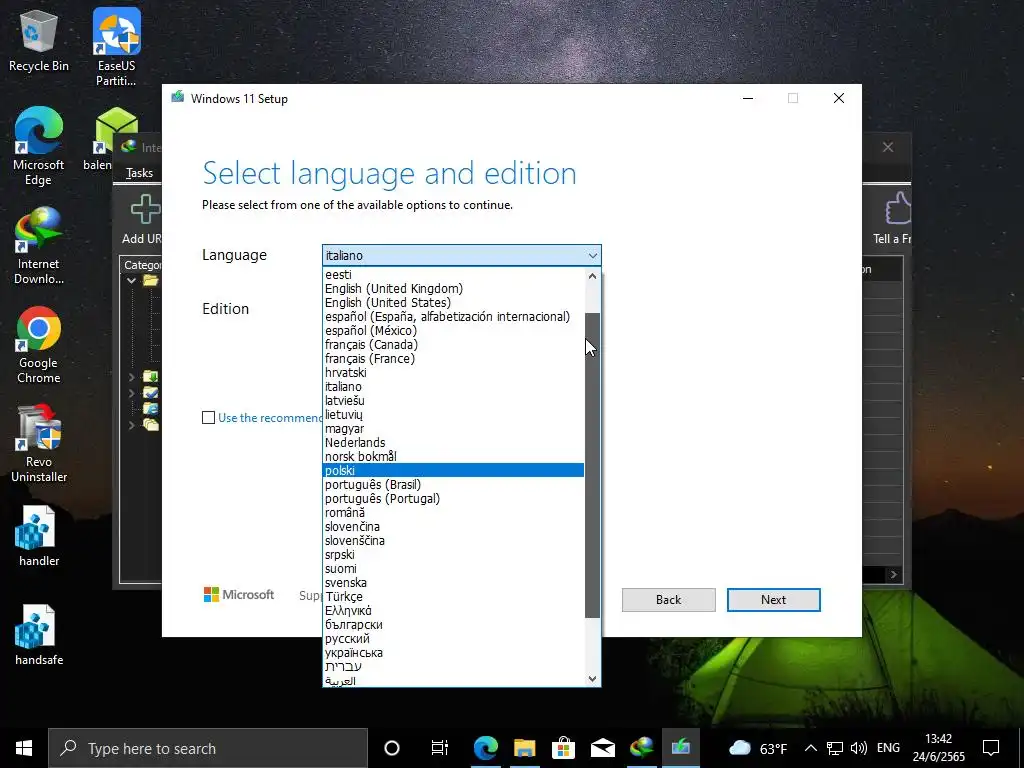Choose norsk bokmål from the list
1024x768 pixels.
click(454, 456)
